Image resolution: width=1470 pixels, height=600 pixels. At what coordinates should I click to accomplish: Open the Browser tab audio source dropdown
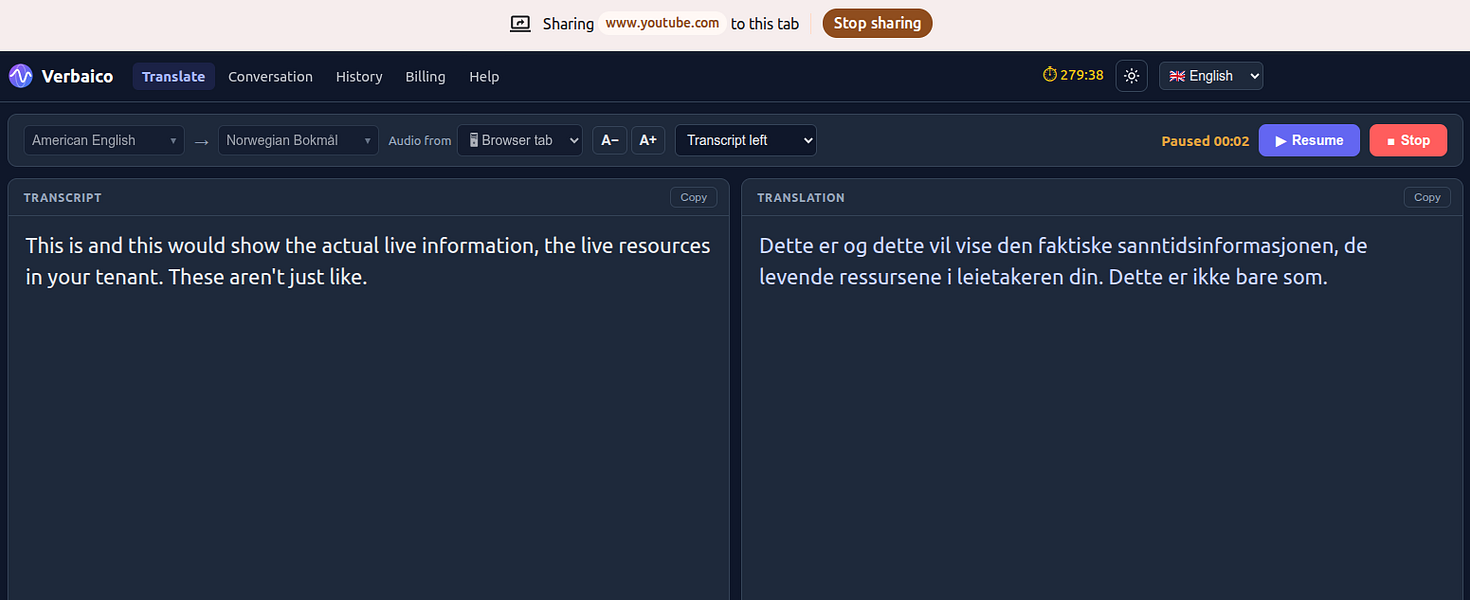[520, 140]
